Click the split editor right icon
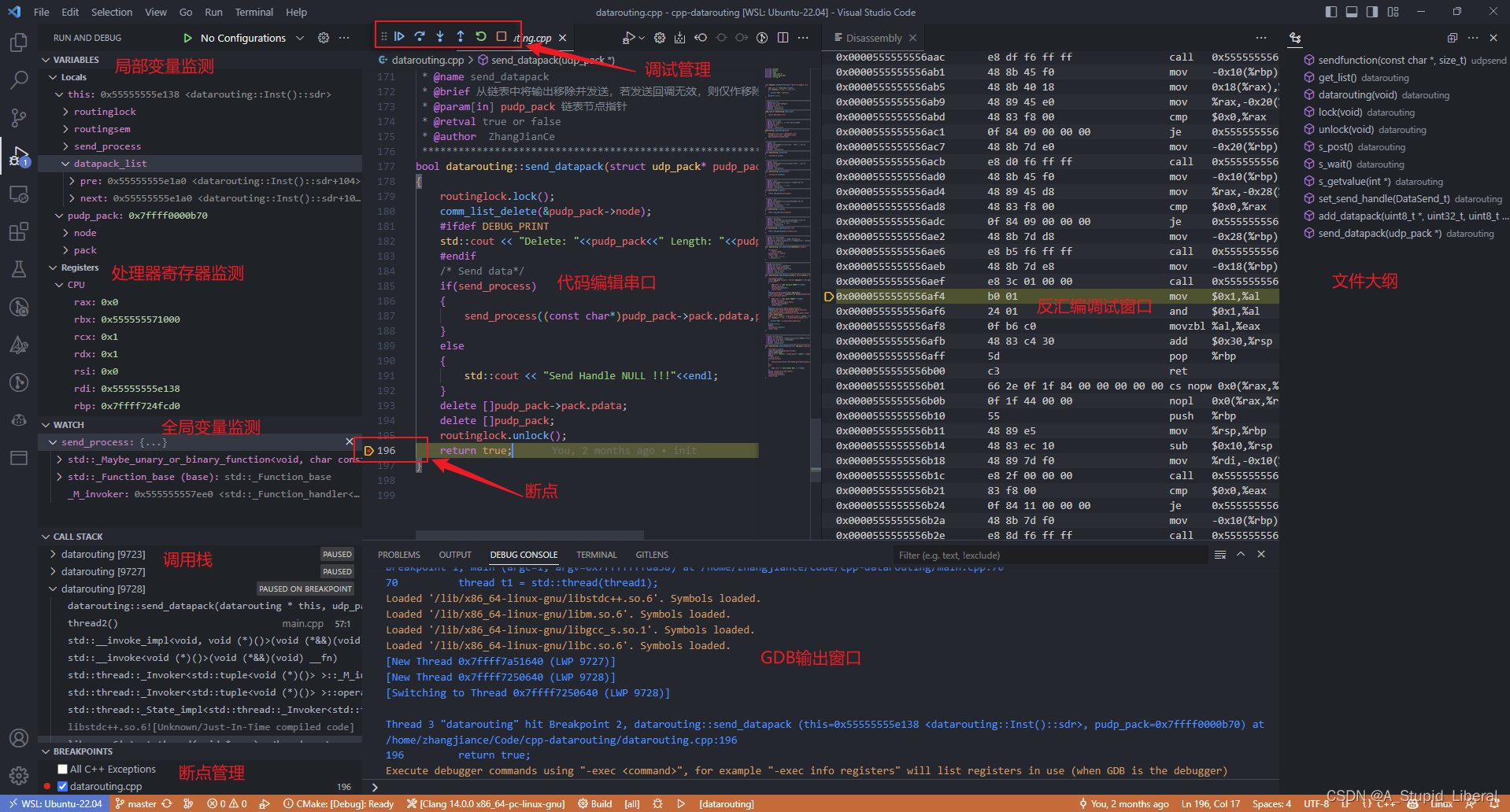The height and width of the screenshot is (812, 1510). tap(783, 38)
